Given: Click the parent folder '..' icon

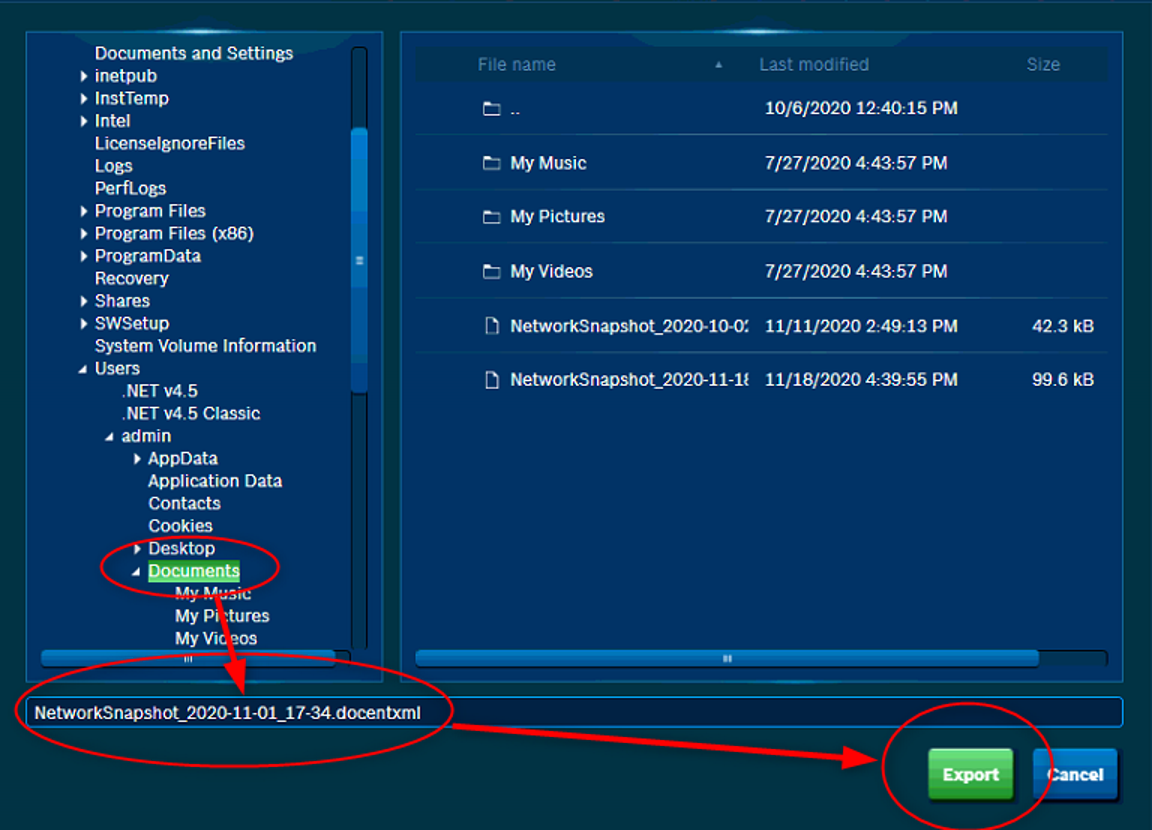Looking at the screenshot, I should 492,109.
